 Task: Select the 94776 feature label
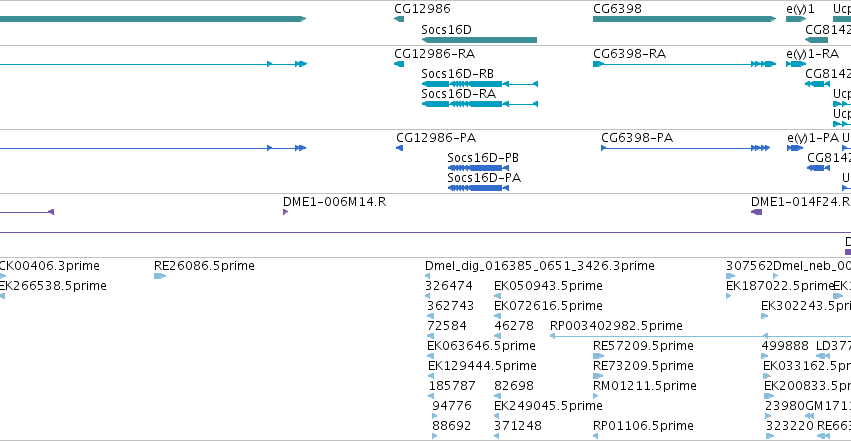click(x=452, y=406)
